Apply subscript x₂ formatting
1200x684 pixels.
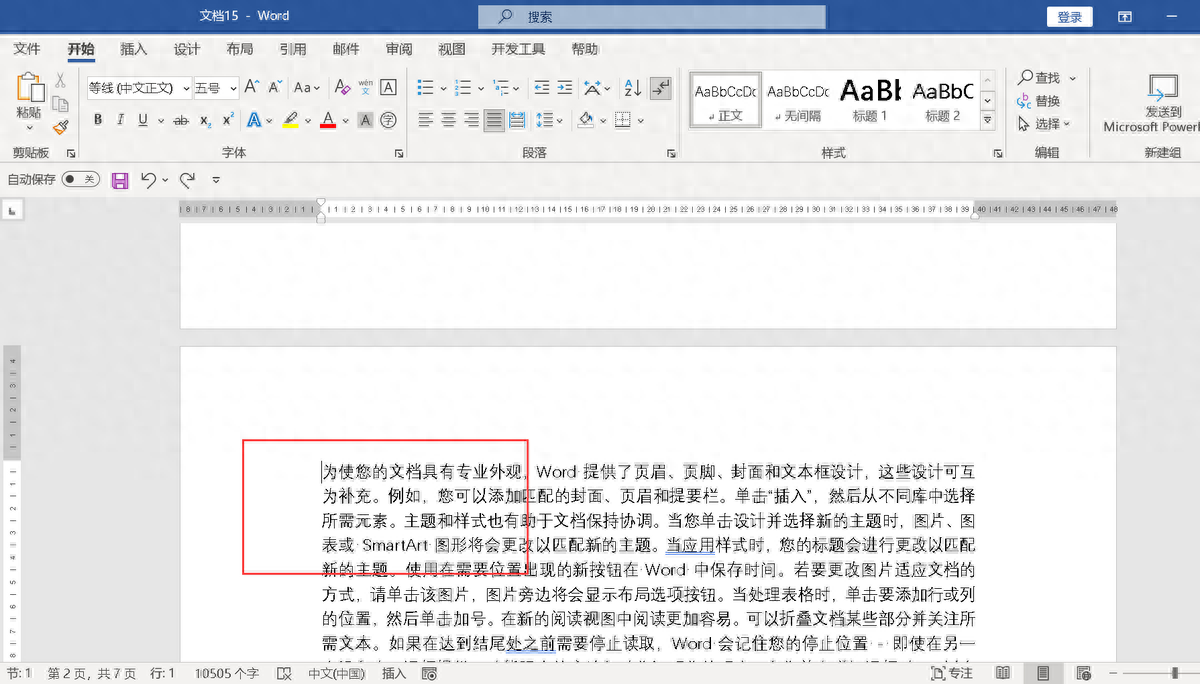point(205,120)
